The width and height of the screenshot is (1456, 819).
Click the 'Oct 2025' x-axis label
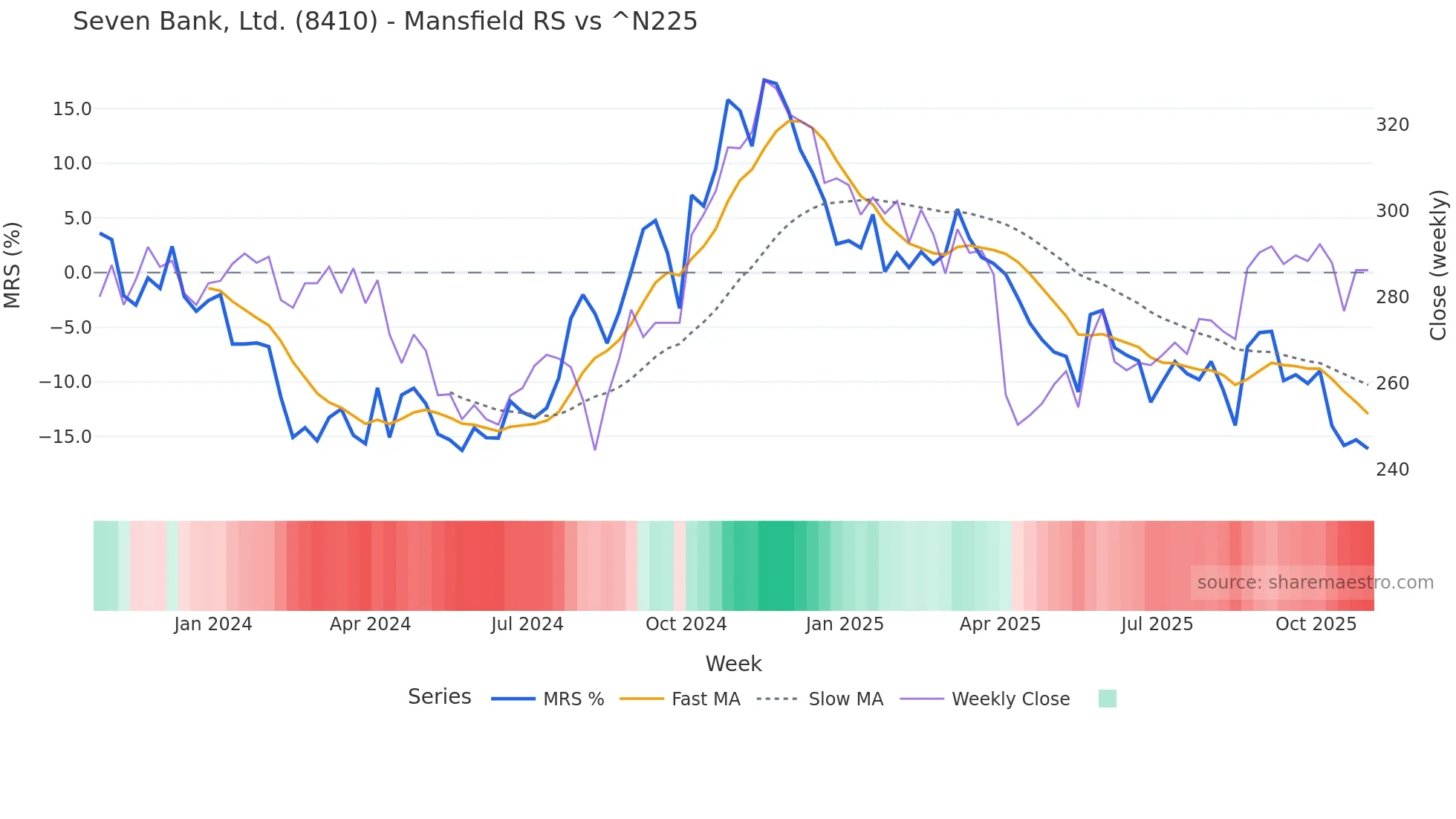1316,624
